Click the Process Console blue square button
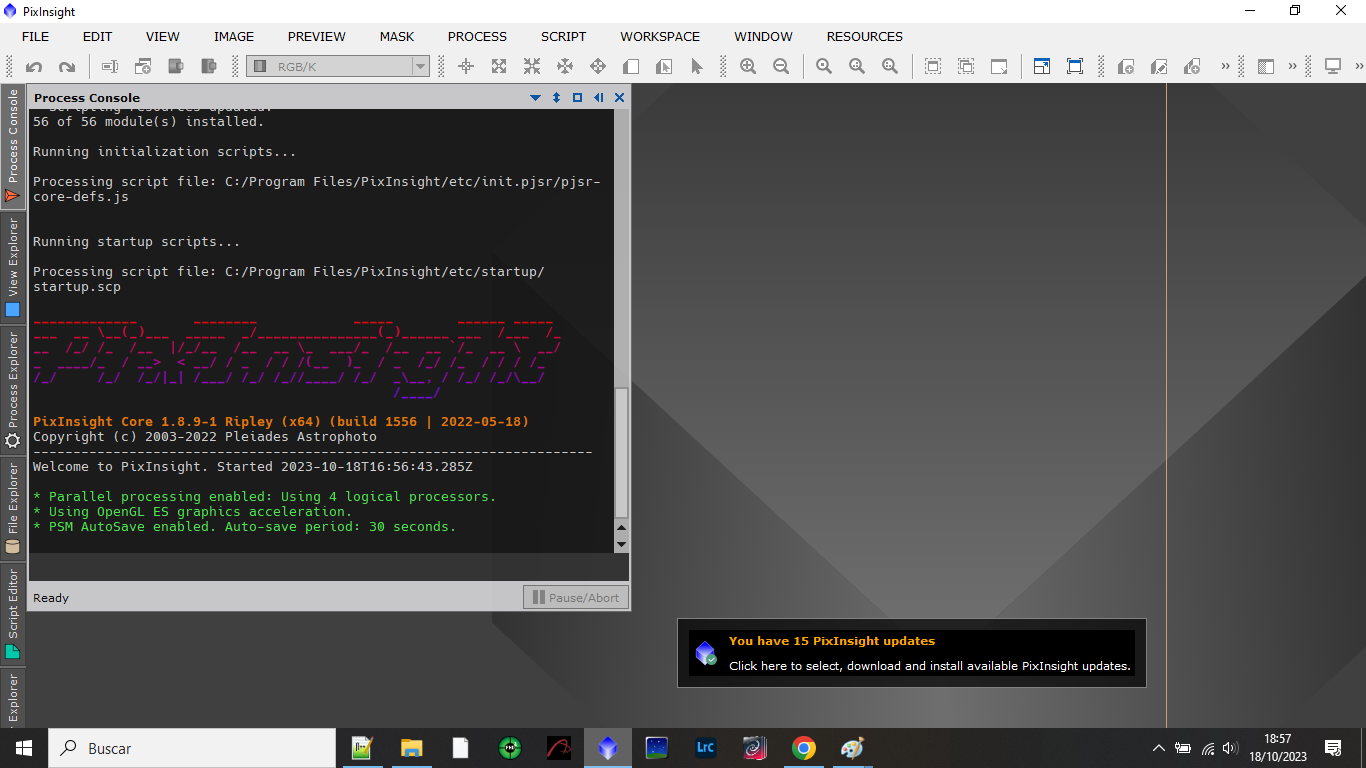Screen dimensions: 1366x768 tap(577, 98)
